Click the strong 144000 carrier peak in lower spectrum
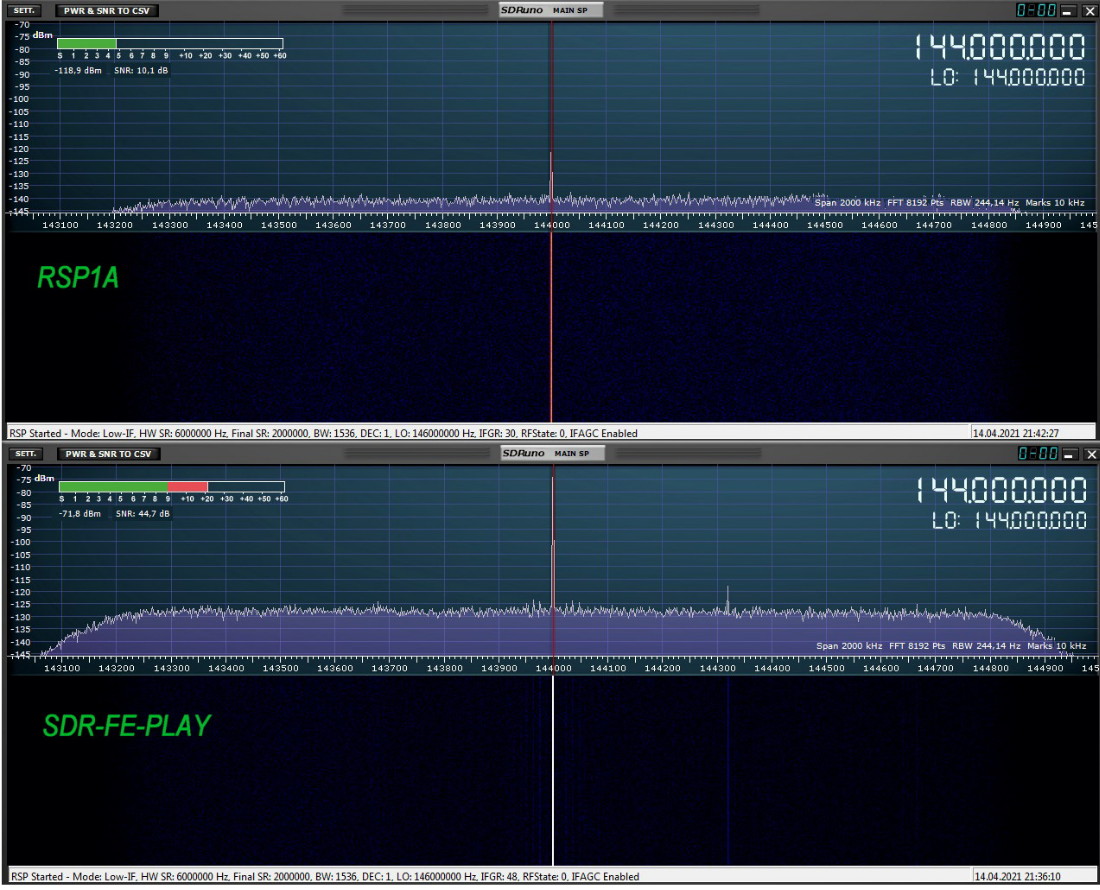This screenshot has height=890, width=1100. click(x=553, y=544)
